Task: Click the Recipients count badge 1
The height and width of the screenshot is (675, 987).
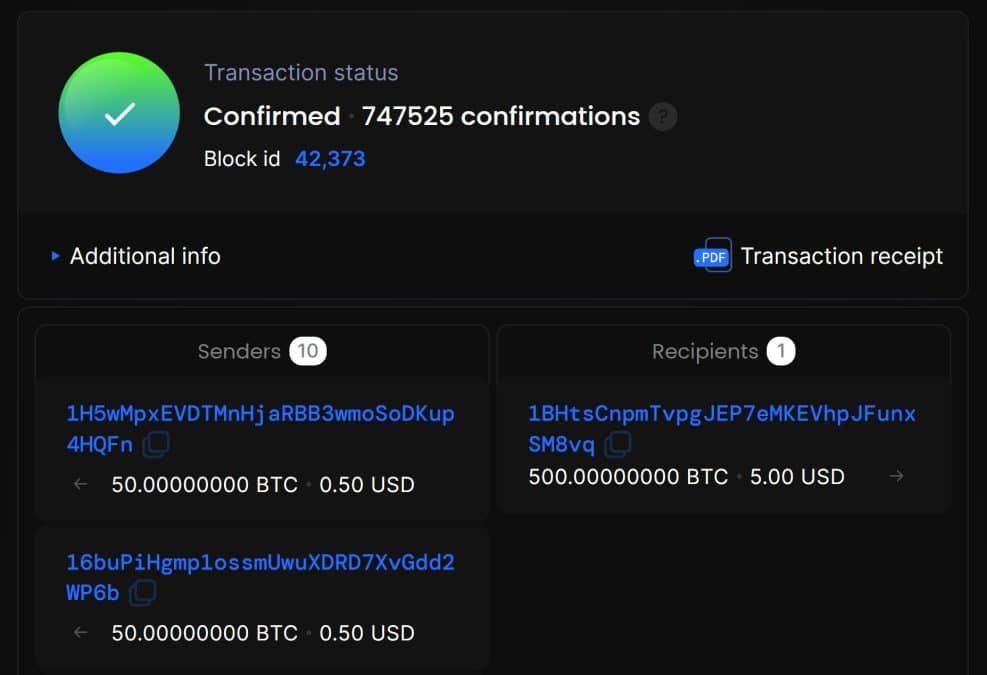Action: click(x=781, y=351)
